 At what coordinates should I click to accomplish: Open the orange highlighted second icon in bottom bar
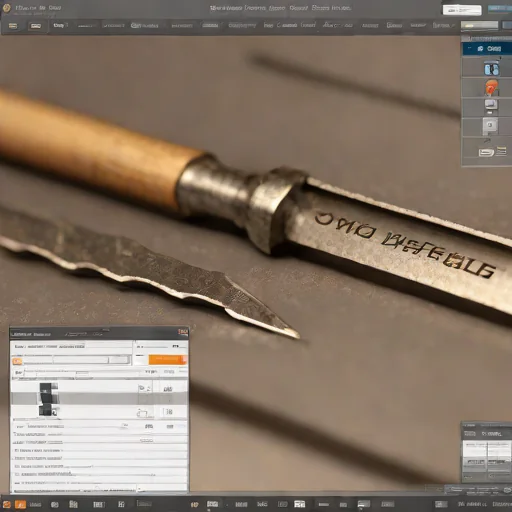(x=20, y=504)
